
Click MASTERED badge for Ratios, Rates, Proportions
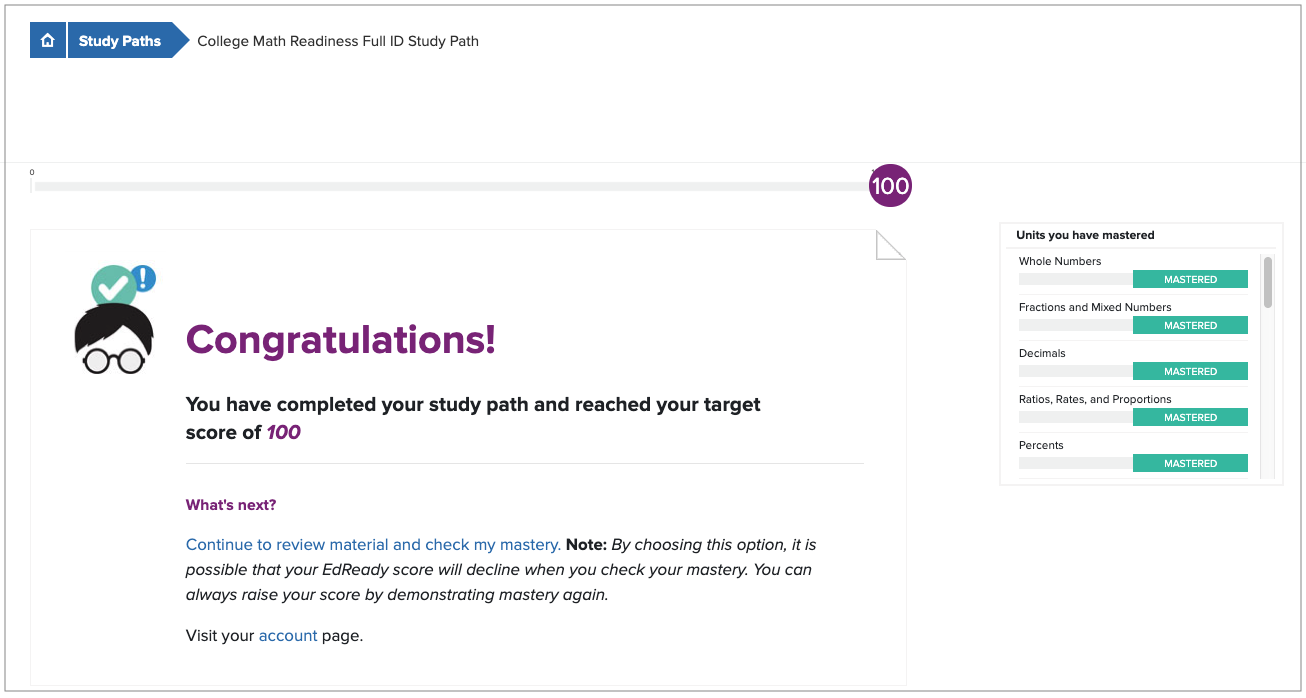[1190, 418]
